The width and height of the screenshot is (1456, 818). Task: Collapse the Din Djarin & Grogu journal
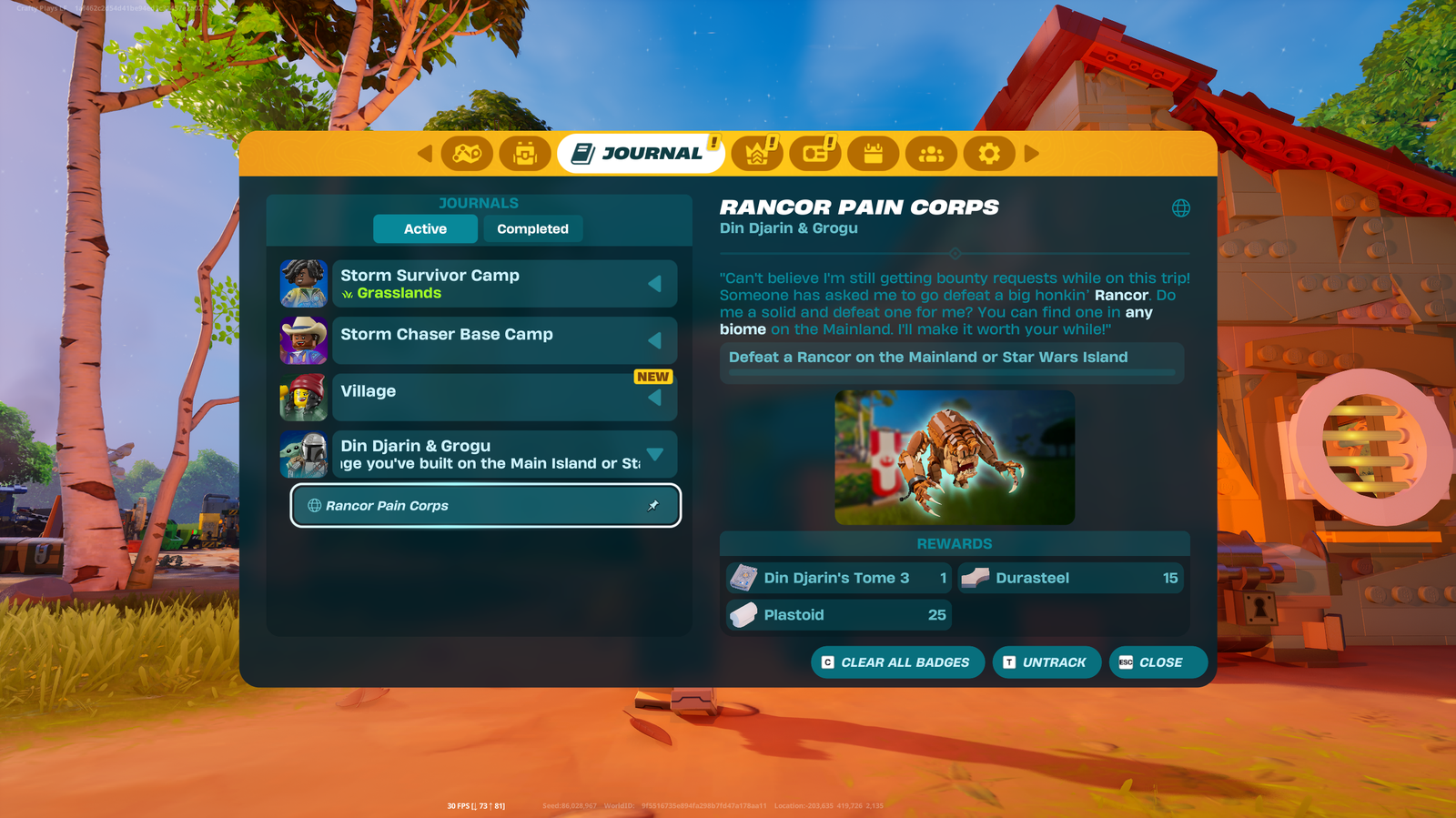pyautogui.click(x=655, y=454)
